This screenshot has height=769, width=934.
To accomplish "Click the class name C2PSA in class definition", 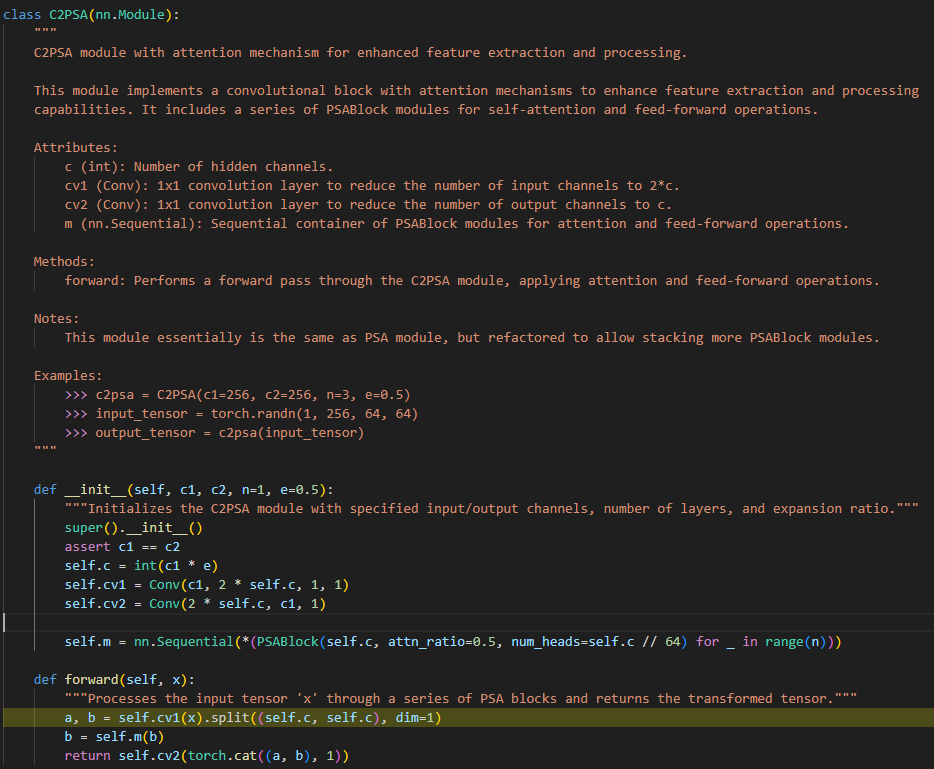I will click(x=69, y=14).
